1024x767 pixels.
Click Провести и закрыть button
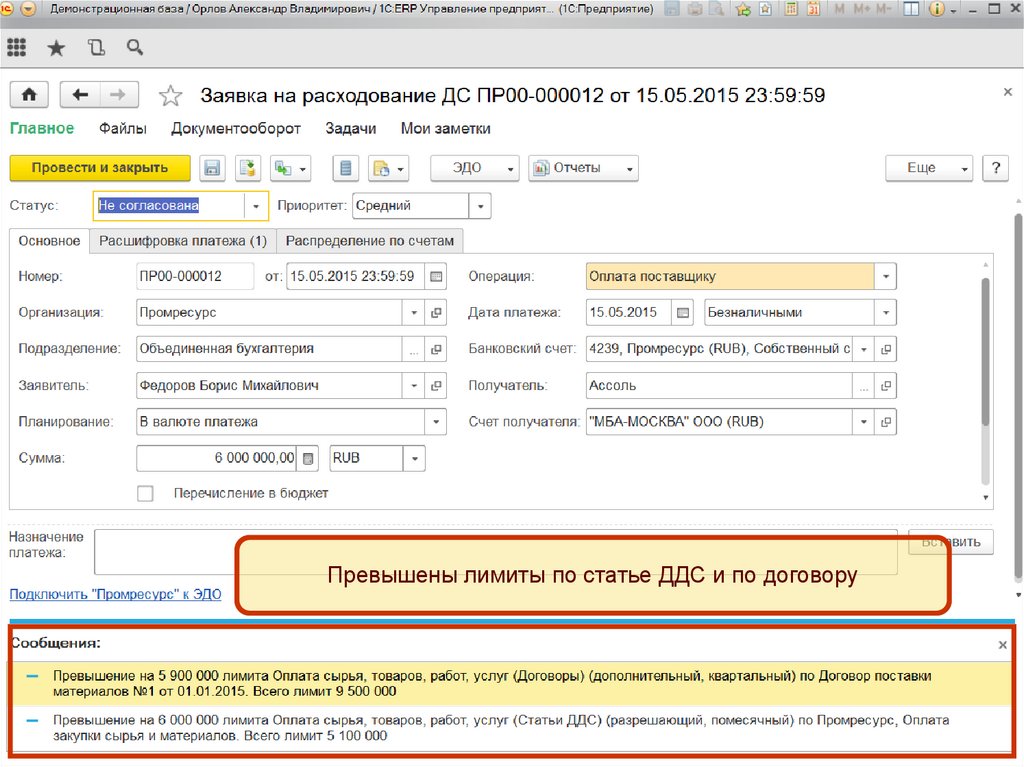100,168
